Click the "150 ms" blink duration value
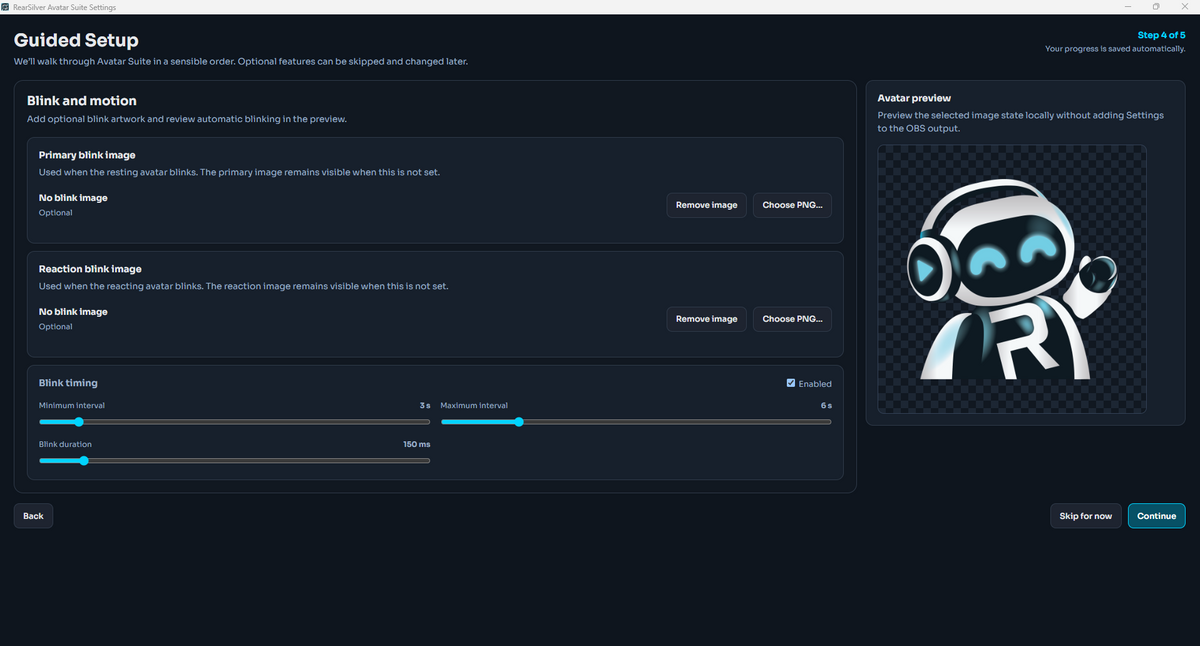Screen dimensions: 1200x646 (x=416, y=444)
